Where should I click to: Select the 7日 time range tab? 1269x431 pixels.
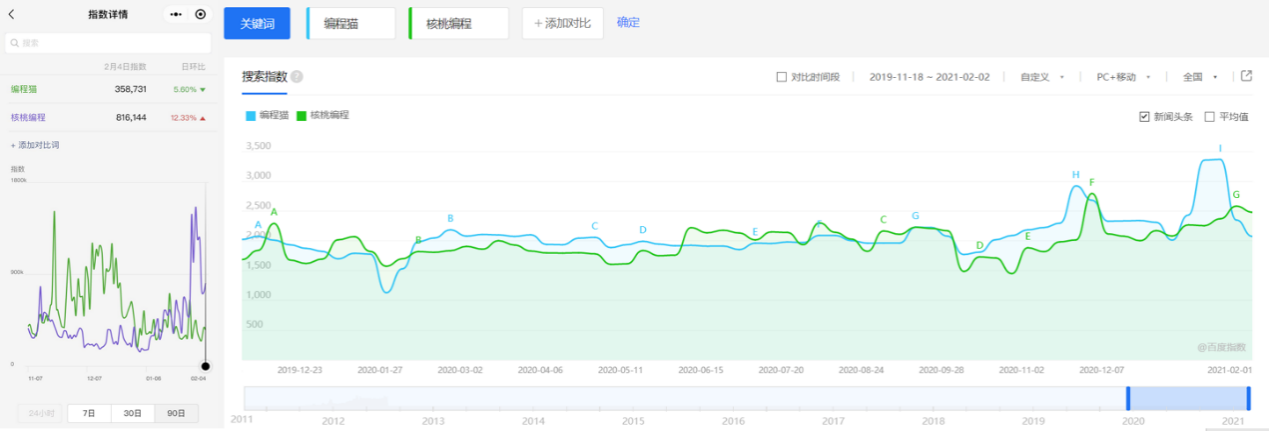[x=88, y=413]
